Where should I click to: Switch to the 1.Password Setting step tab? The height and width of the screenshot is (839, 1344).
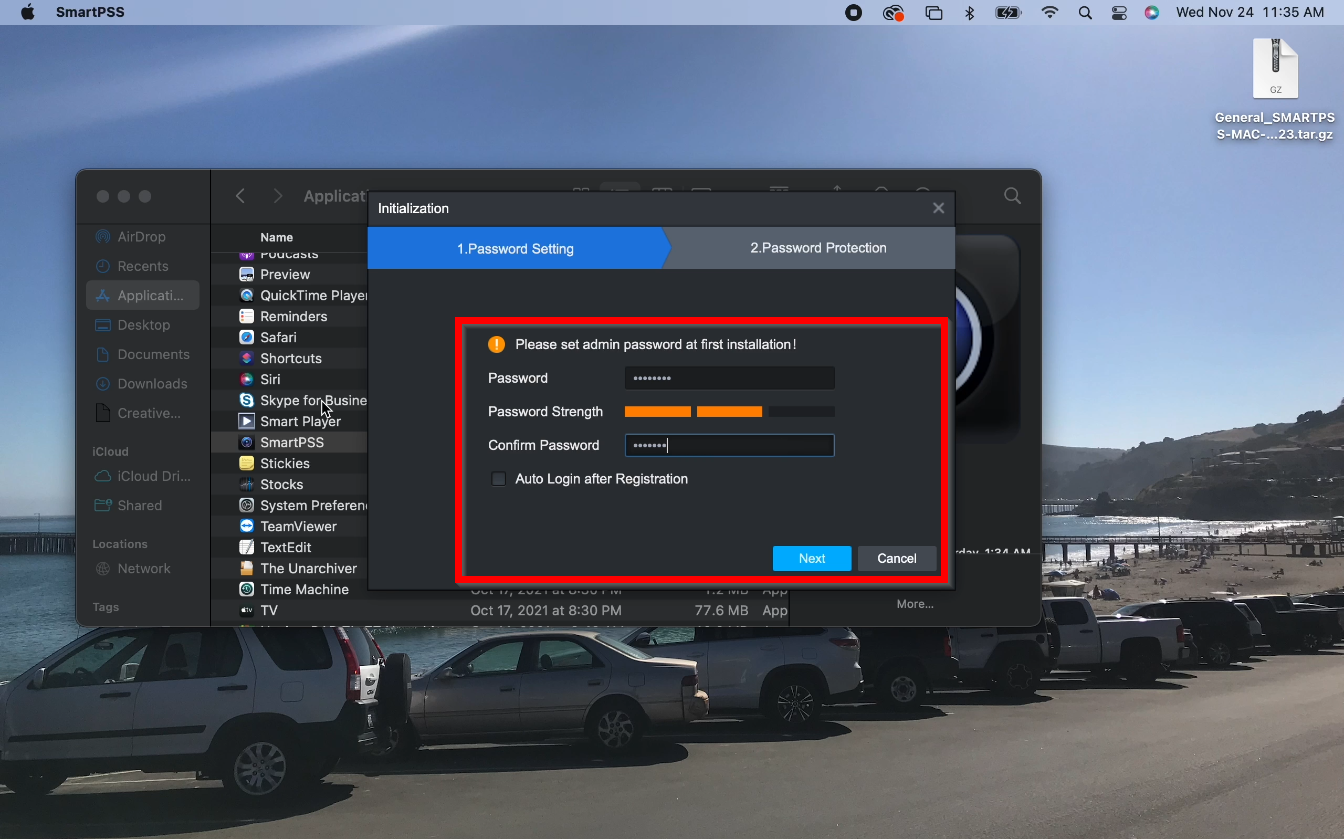pyautogui.click(x=515, y=248)
